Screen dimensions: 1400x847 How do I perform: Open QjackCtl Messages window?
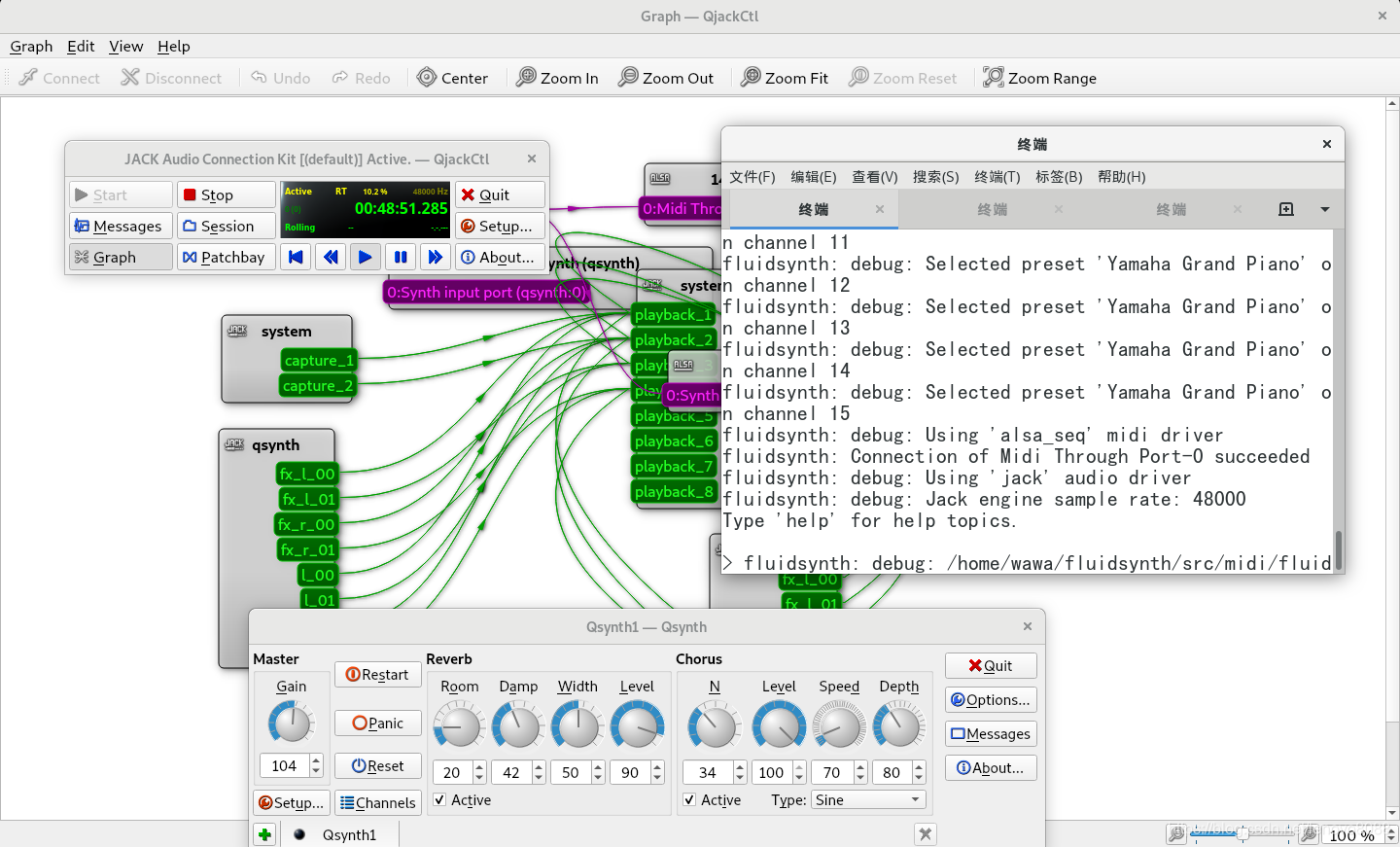point(121,226)
